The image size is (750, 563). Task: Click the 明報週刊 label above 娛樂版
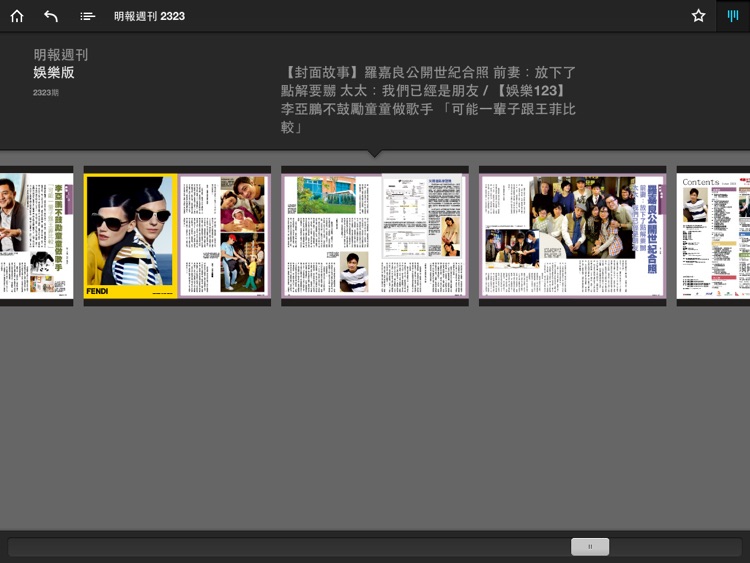click(61, 55)
